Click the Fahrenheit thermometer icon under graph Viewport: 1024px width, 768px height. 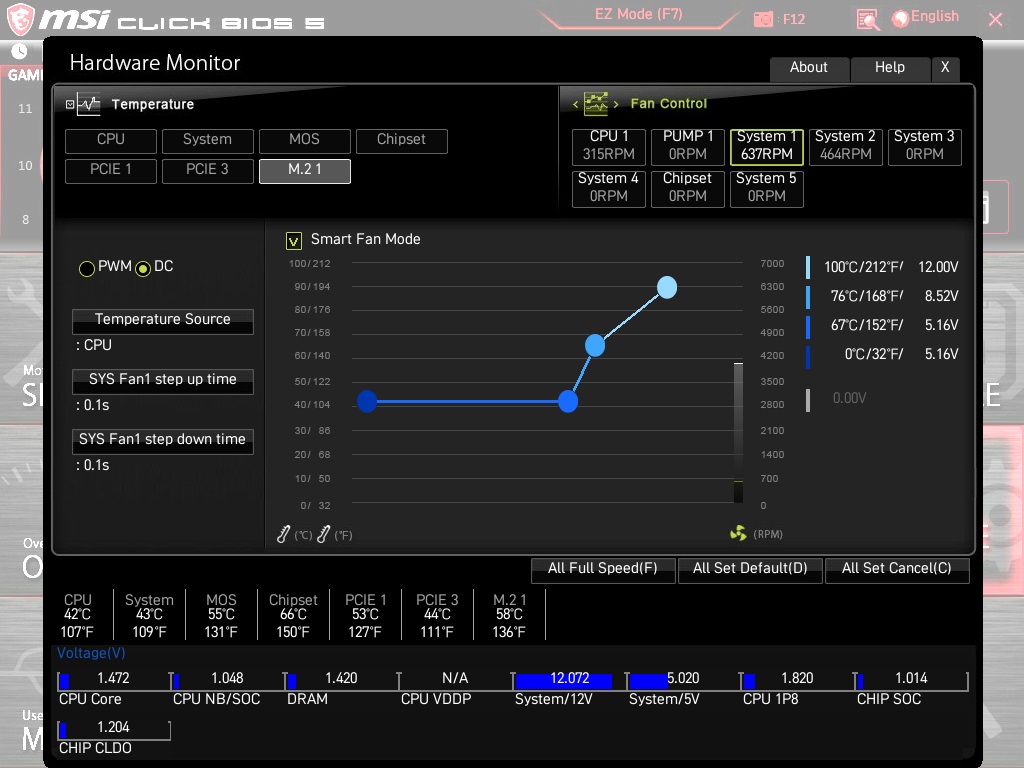click(323, 534)
